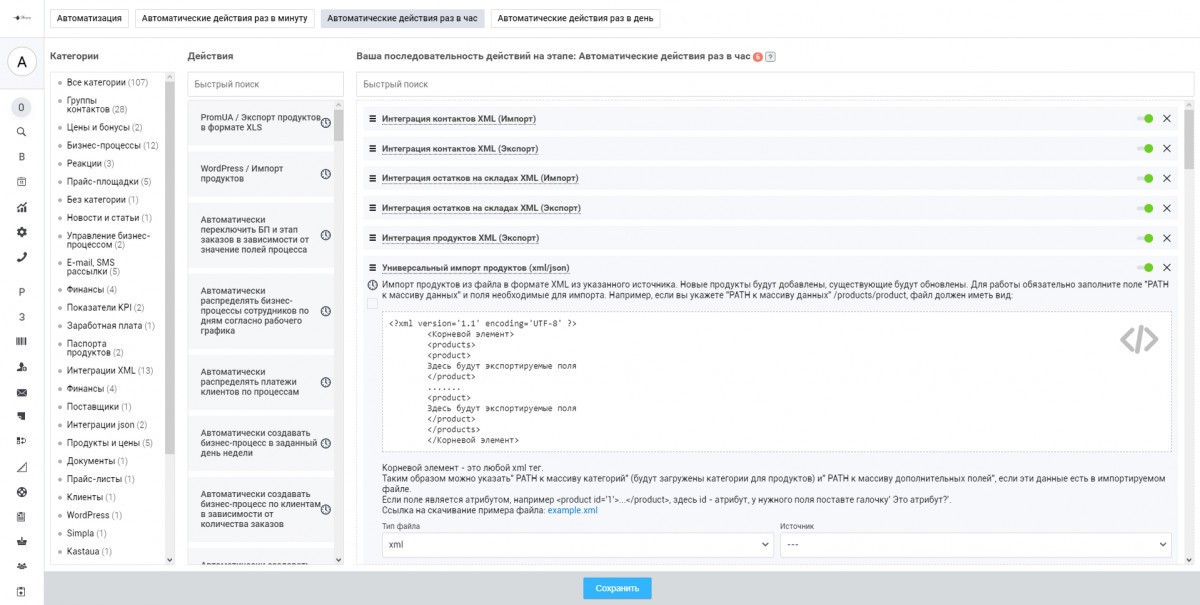Select E-mail, SMS рассылки (5) category
Viewport: 1200px width, 605px height.
(x=93, y=266)
